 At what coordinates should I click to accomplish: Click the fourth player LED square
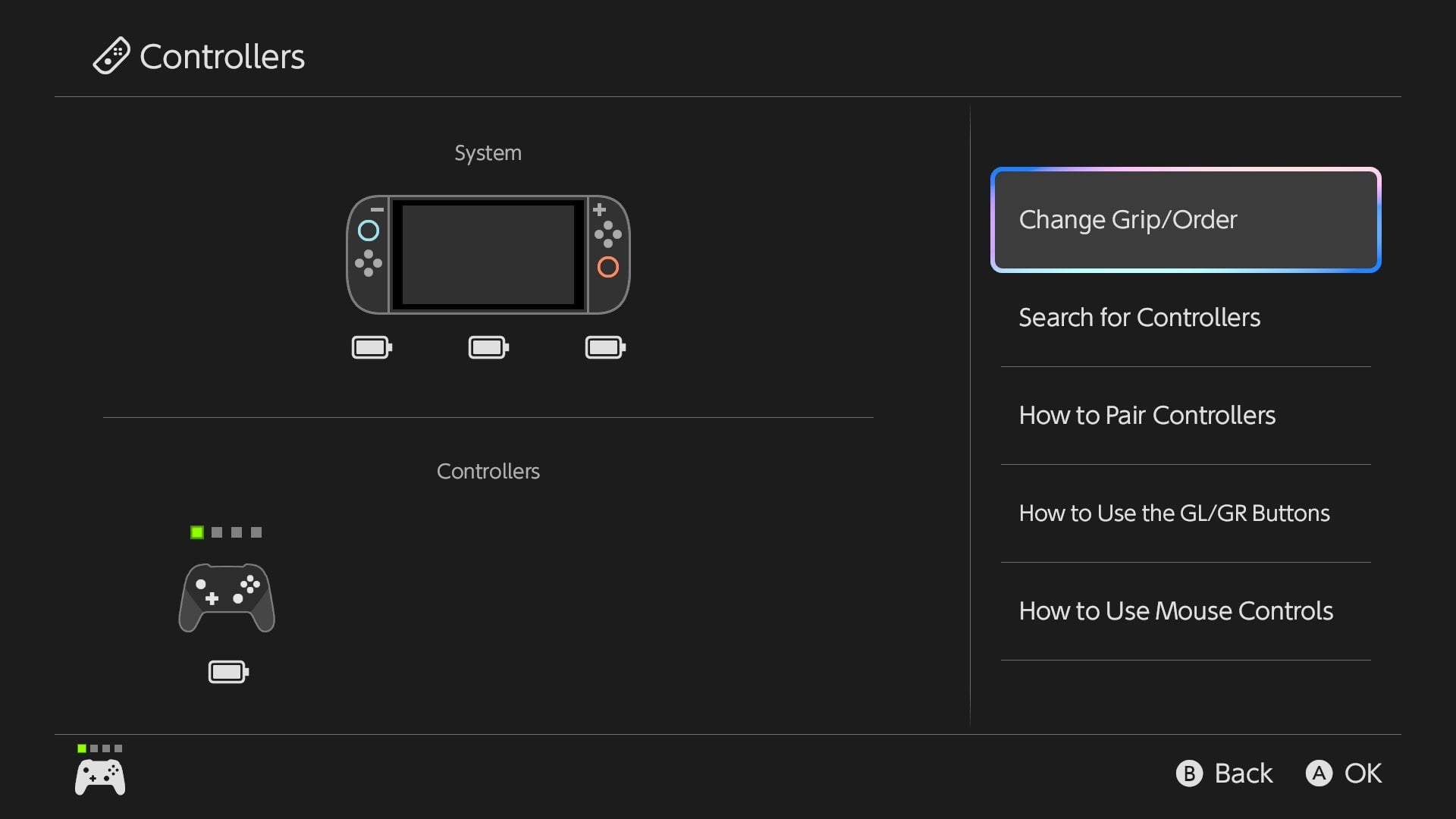[257, 532]
